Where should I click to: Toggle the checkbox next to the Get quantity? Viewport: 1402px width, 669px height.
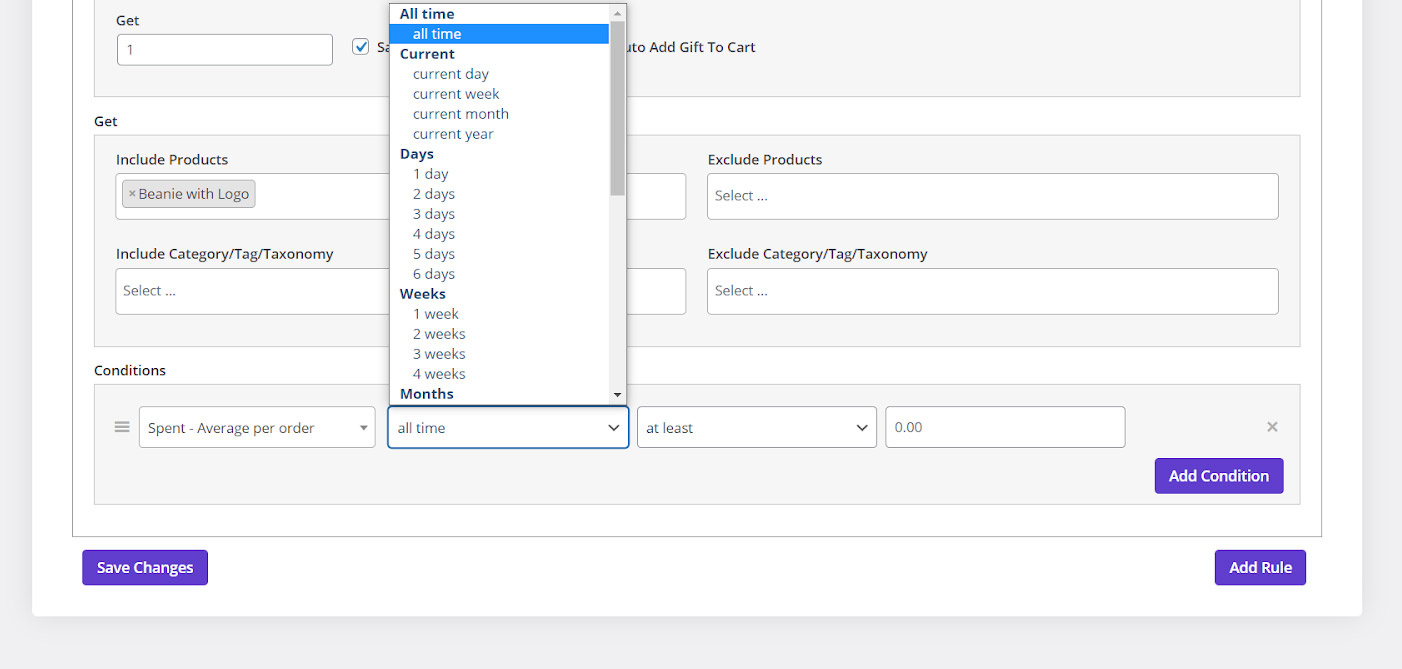point(361,47)
